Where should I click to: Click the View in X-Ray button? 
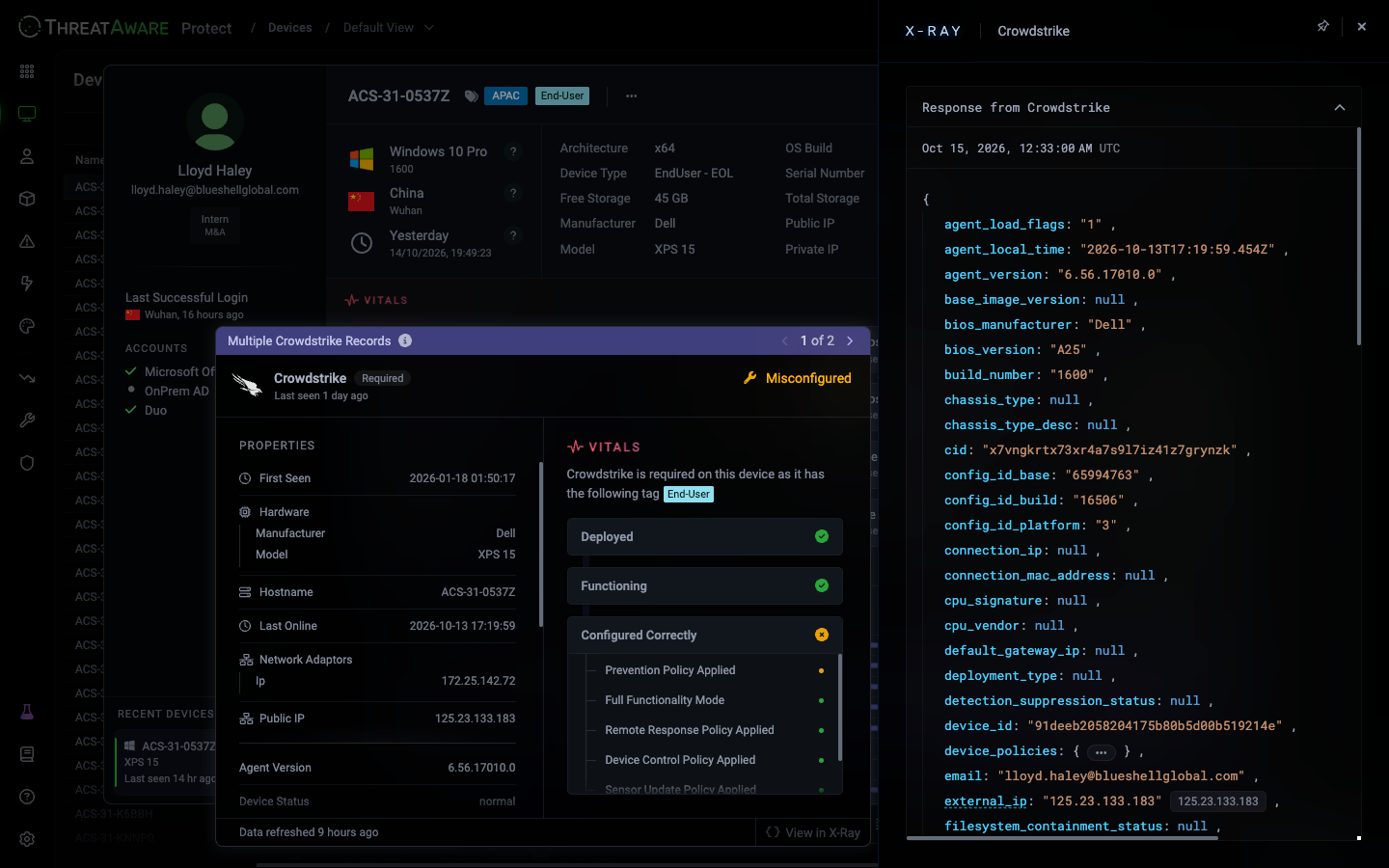(x=813, y=832)
